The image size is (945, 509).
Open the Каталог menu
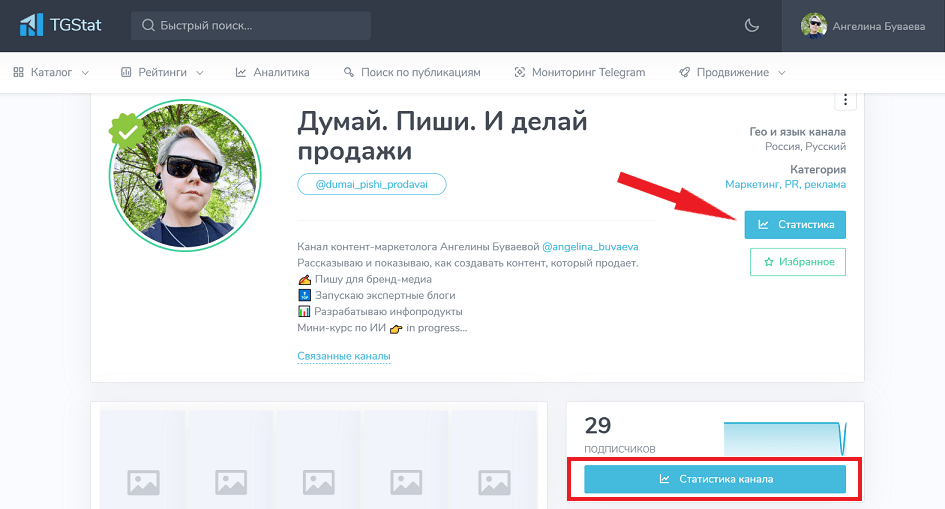tap(51, 72)
